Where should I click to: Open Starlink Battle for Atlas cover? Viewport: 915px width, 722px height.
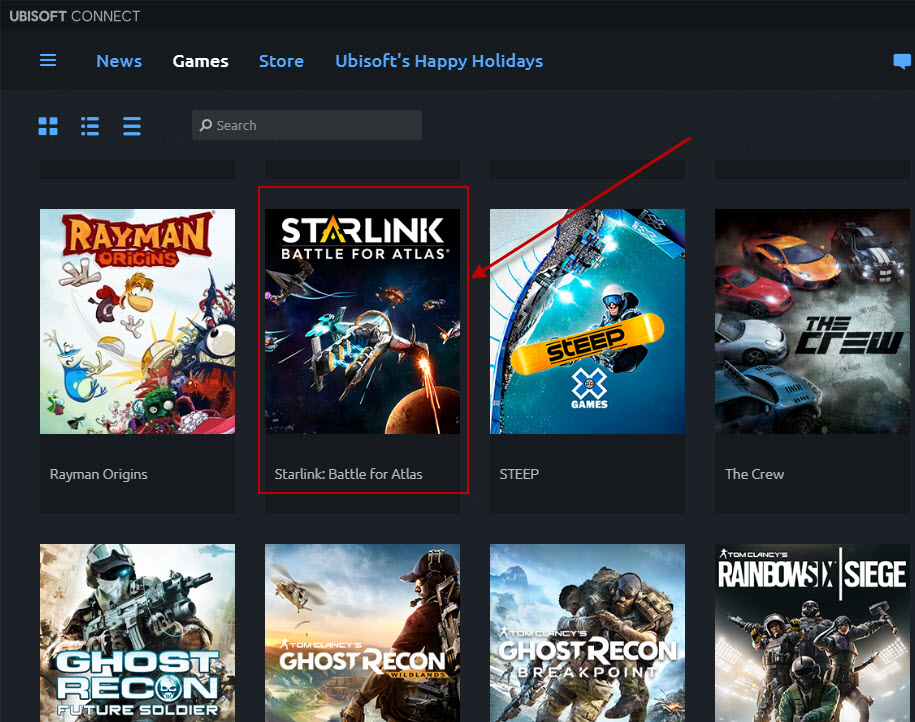362,321
